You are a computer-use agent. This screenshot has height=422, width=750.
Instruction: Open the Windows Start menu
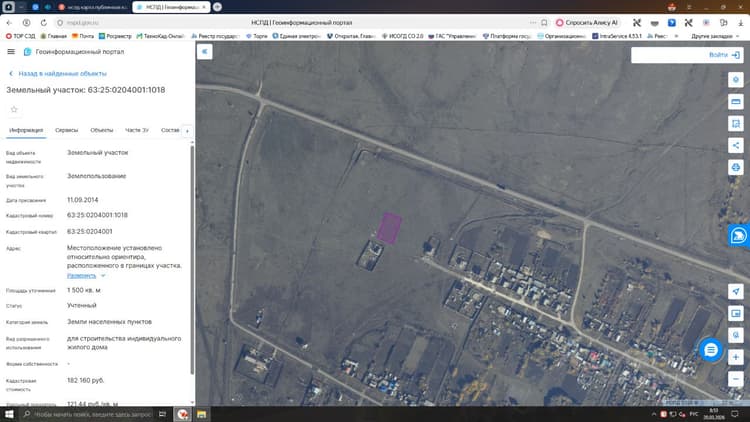tap(9, 414)
